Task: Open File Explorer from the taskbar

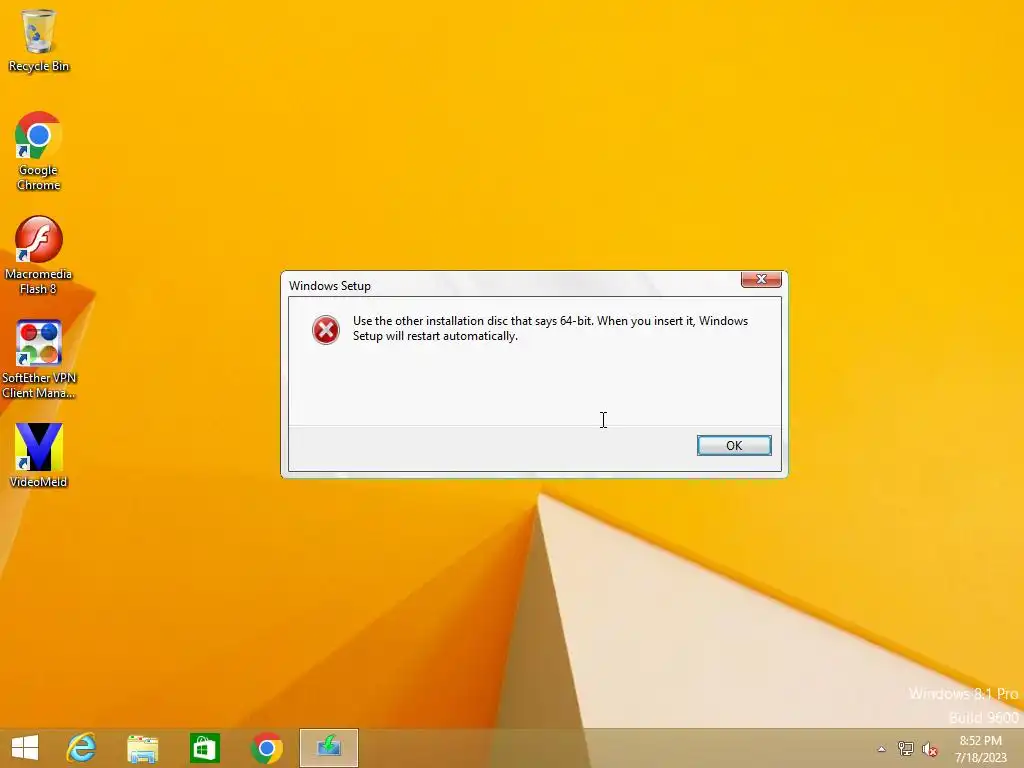Action: pos(142,748)
